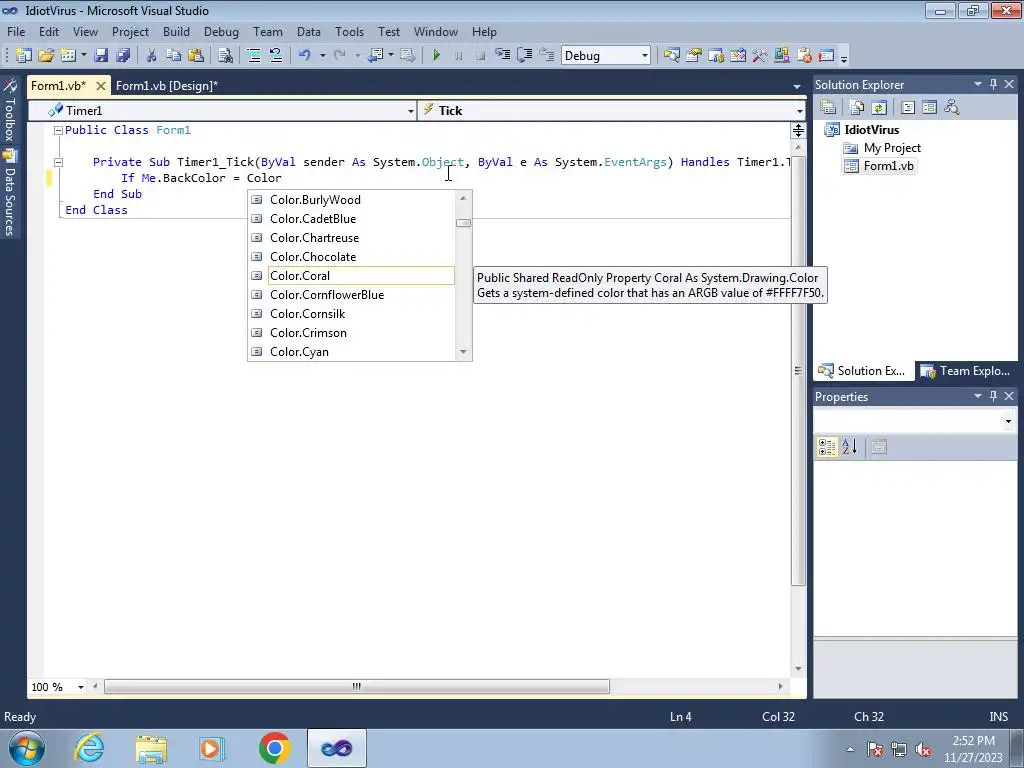
Task: Select My Project in Solution Explorer
Action: 882,148
